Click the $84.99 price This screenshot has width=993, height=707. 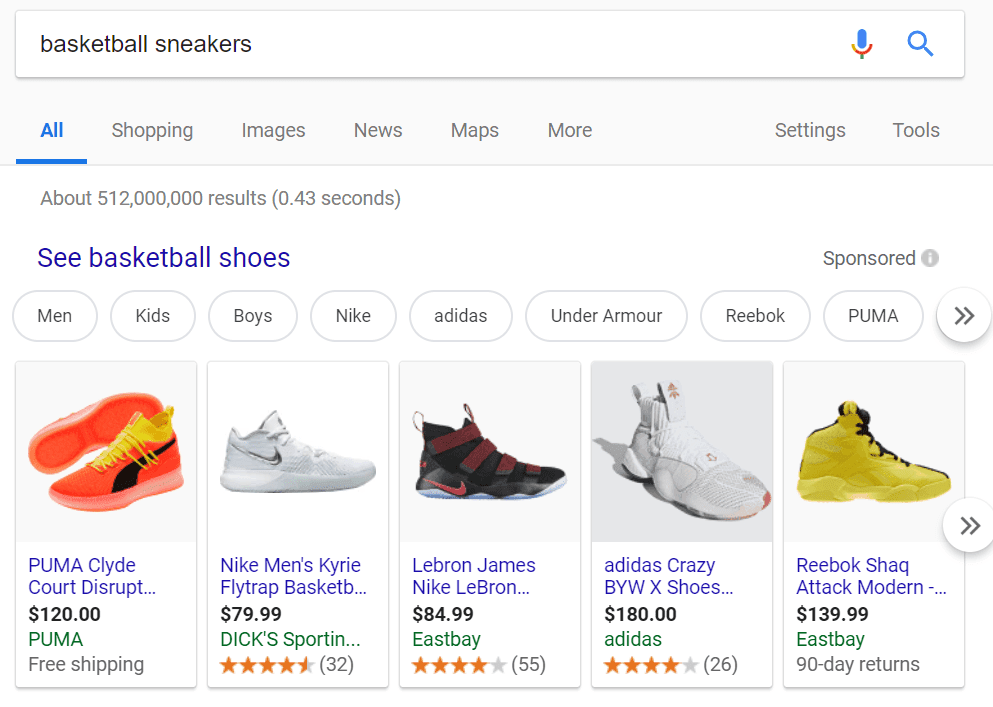tap(443, 614)
